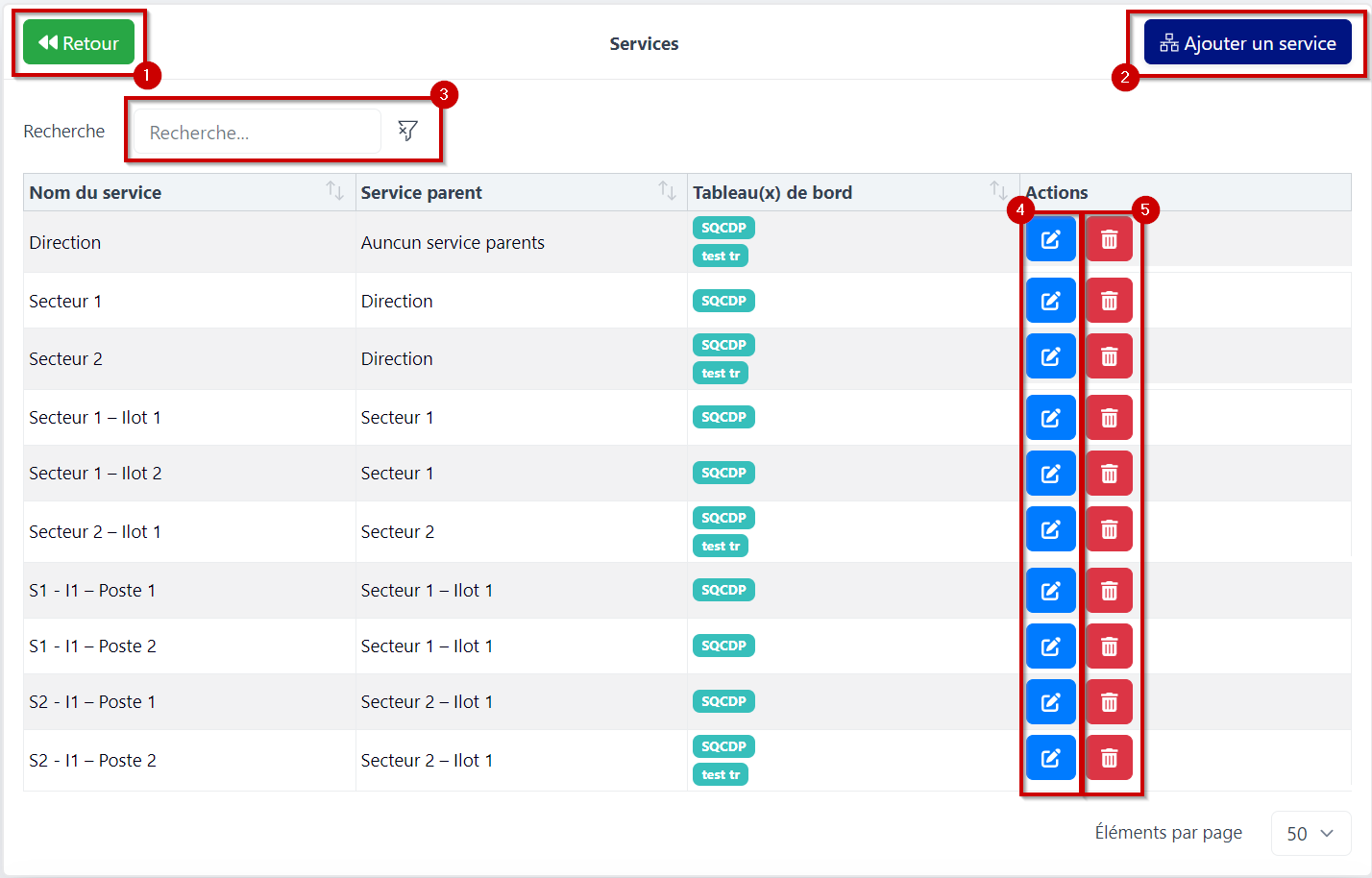Delete the Secteur 2 service
Image resolution: width=1372 pixels, height=878 pixels.
pyautogui.click(x=1109, y=356)
